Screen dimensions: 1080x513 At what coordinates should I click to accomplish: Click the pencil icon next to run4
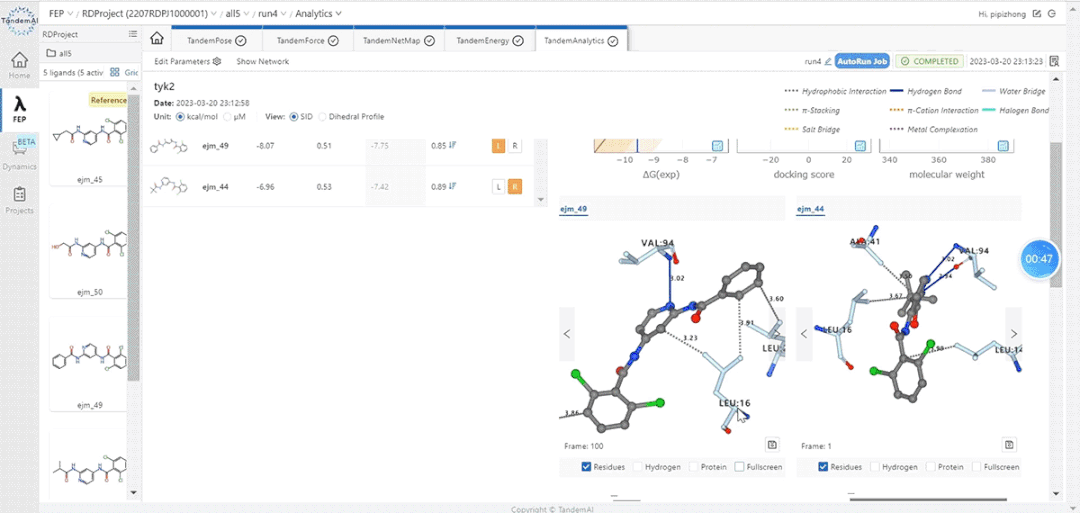828,62
